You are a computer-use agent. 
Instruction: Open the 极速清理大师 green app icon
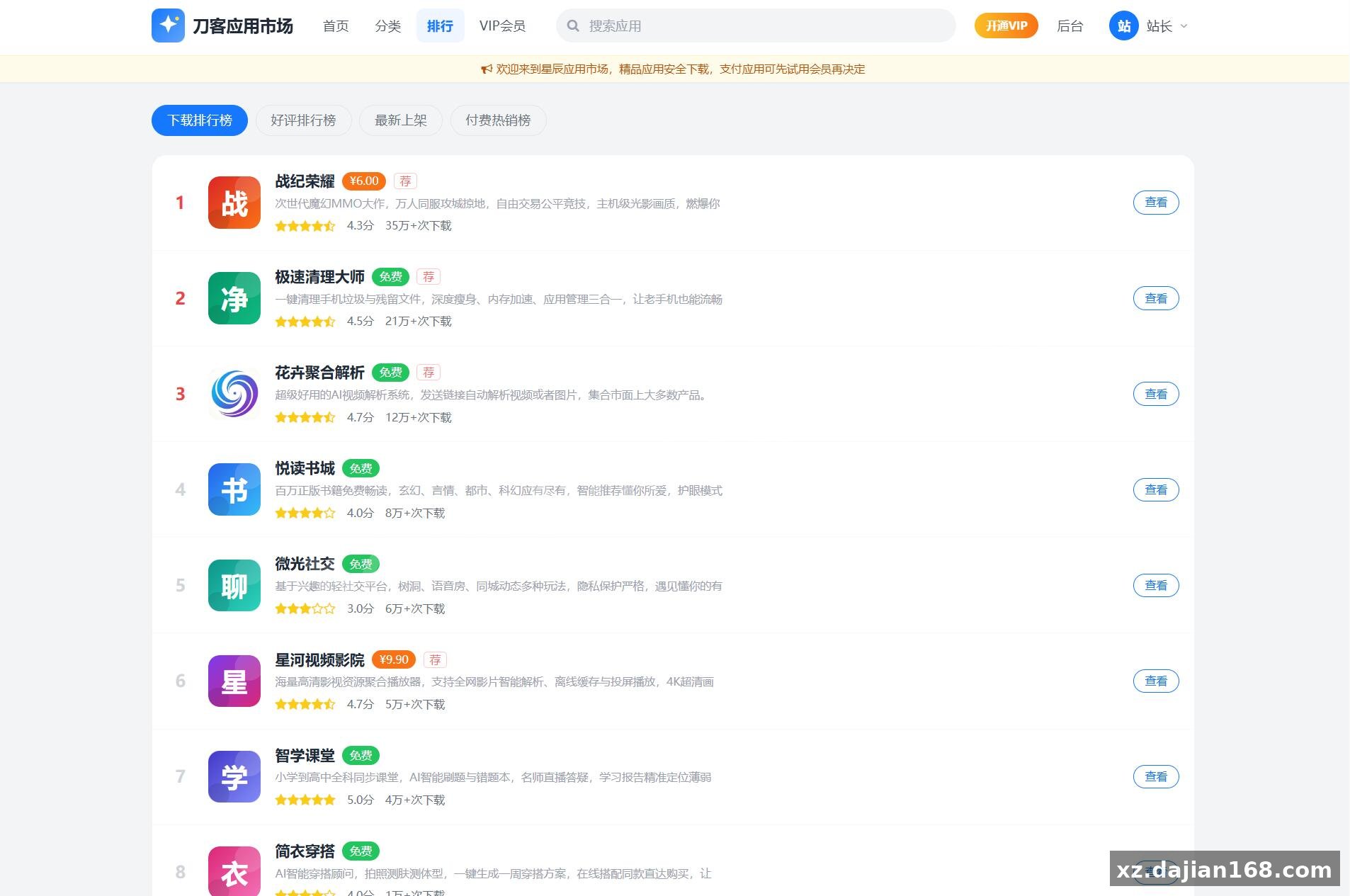pos(234,298)
